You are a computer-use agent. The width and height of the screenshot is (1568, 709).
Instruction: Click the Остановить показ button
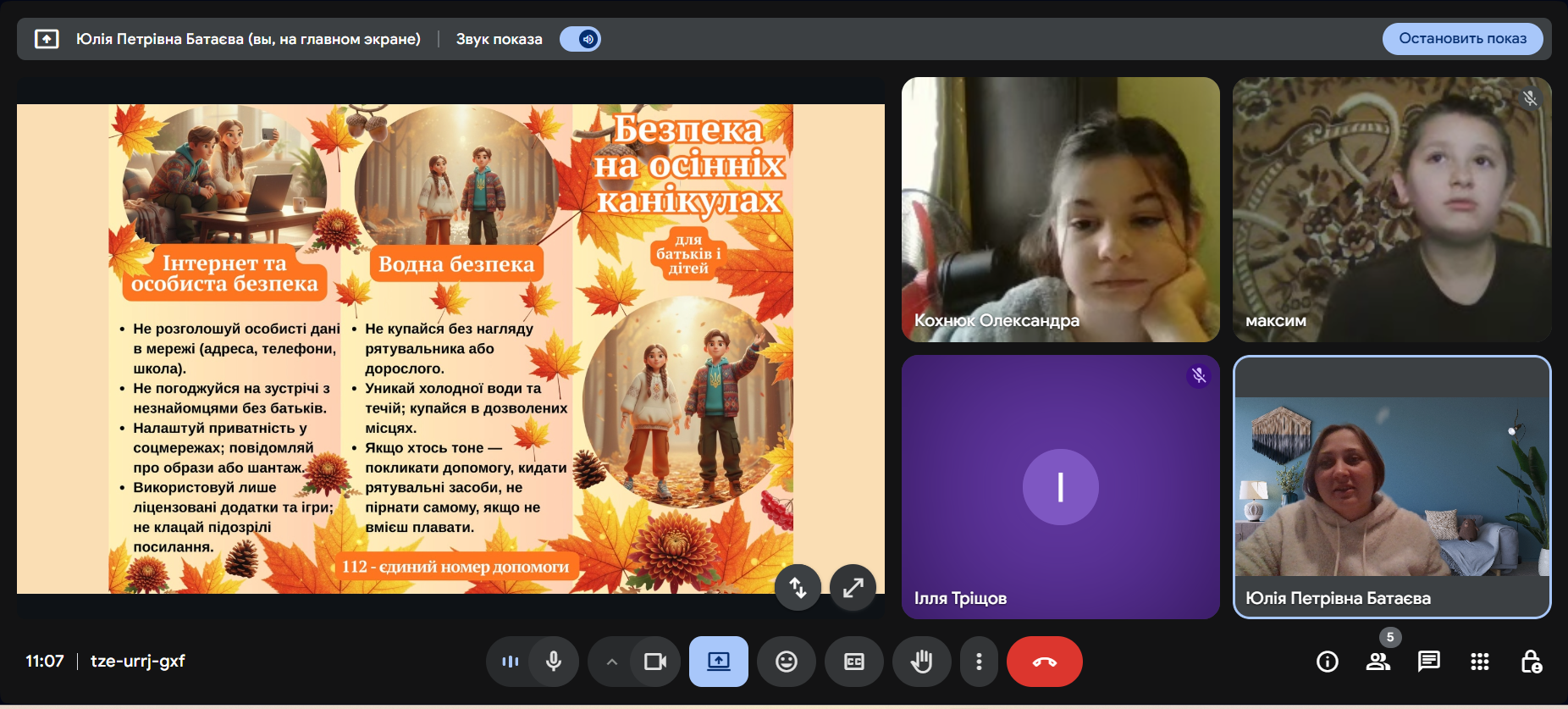click(1462, 39)
